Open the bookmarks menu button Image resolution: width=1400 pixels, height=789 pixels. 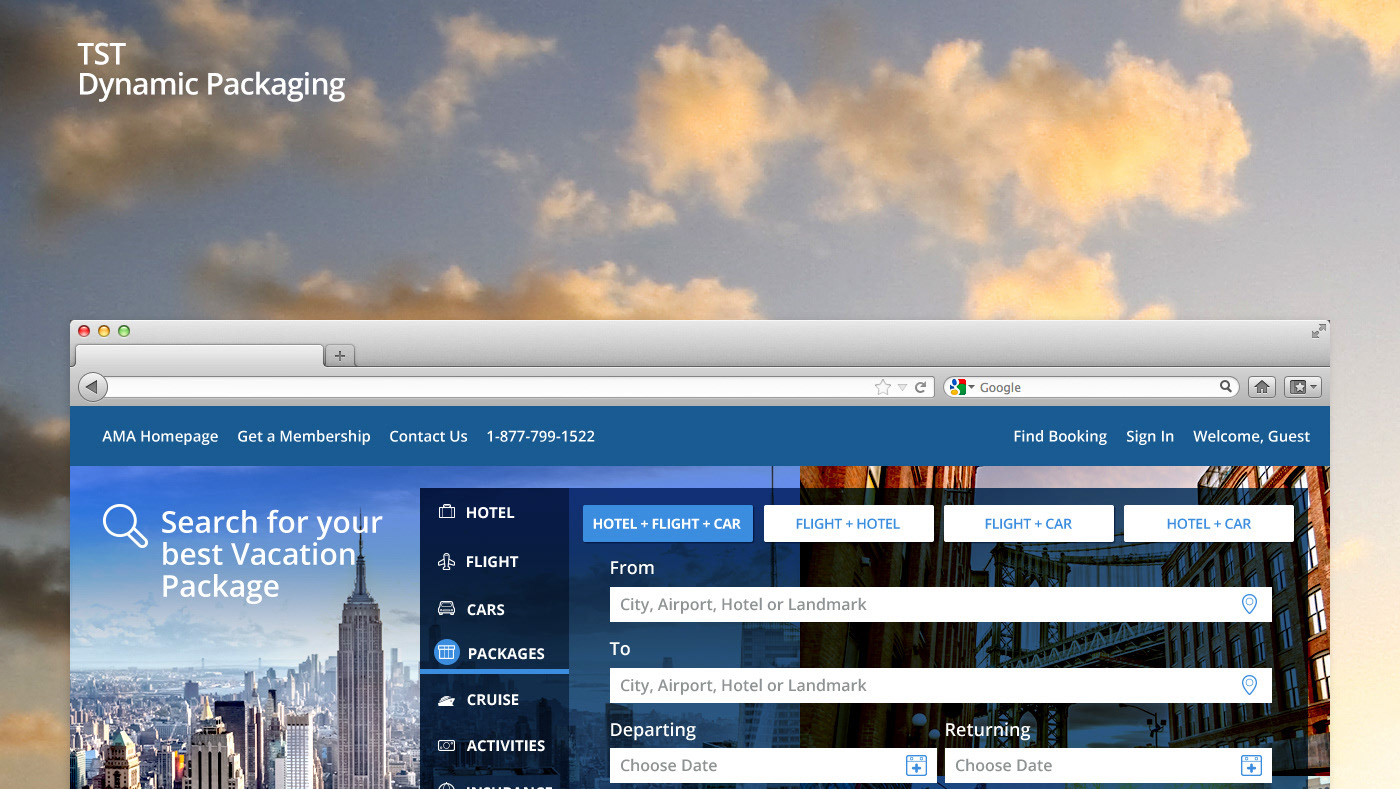coord(1303,387)
